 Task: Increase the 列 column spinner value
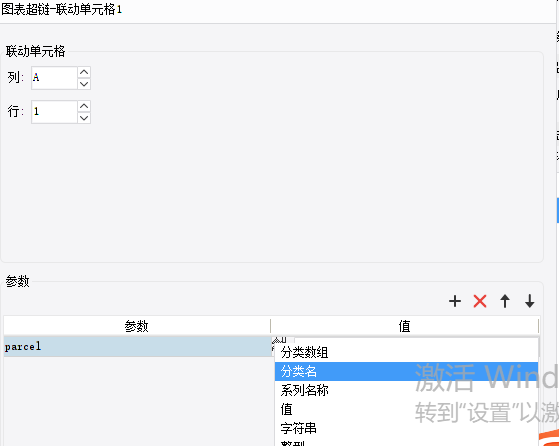(84, 72)
